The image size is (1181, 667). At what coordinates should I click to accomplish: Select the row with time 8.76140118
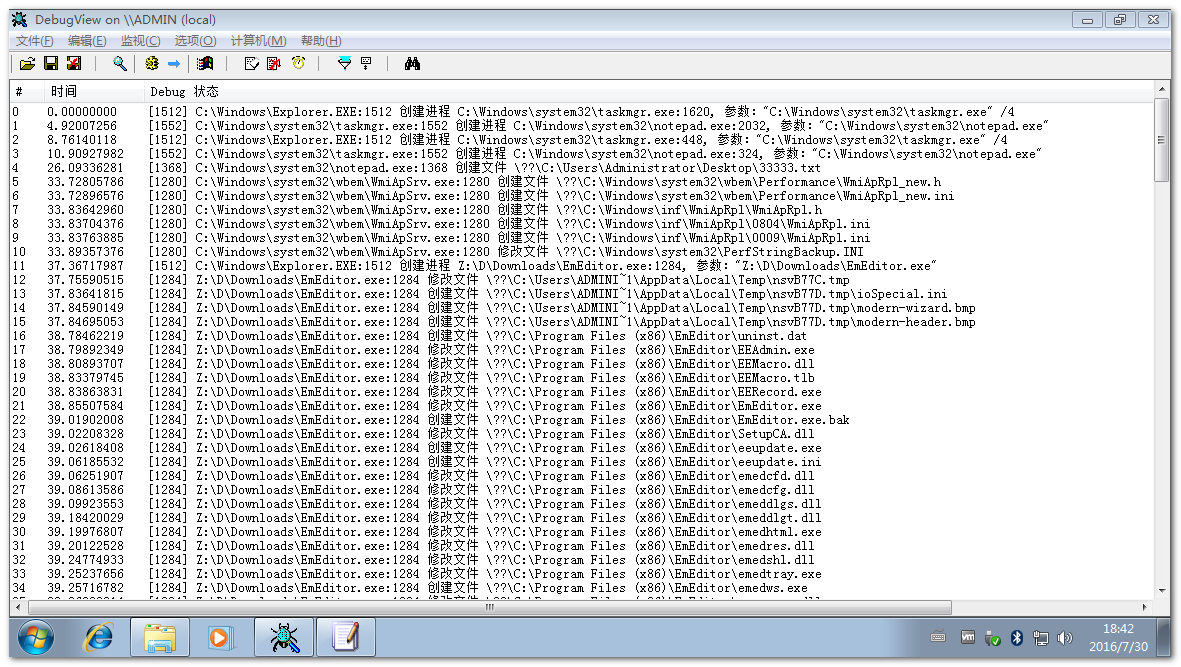(581, 140)
